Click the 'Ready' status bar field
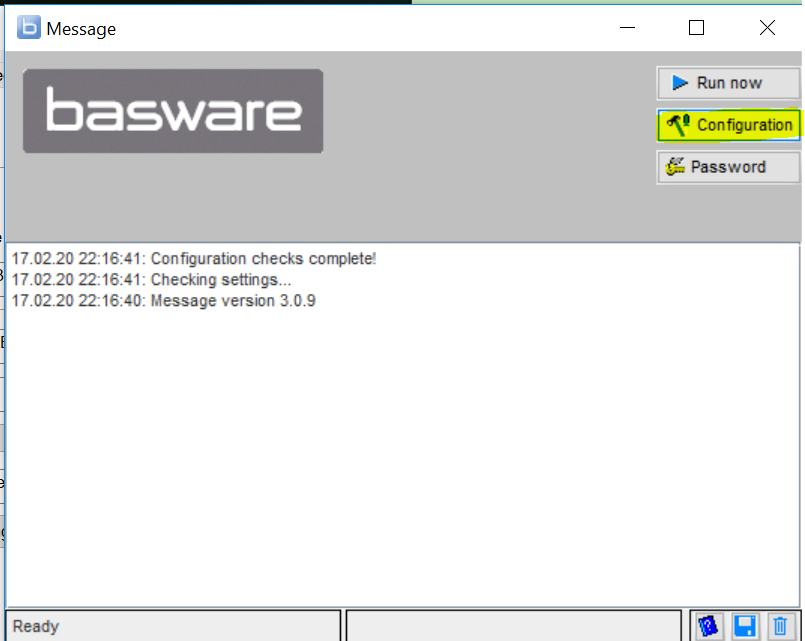The width and height of the screenshot is (805, 641). click(x=173, y=626)
